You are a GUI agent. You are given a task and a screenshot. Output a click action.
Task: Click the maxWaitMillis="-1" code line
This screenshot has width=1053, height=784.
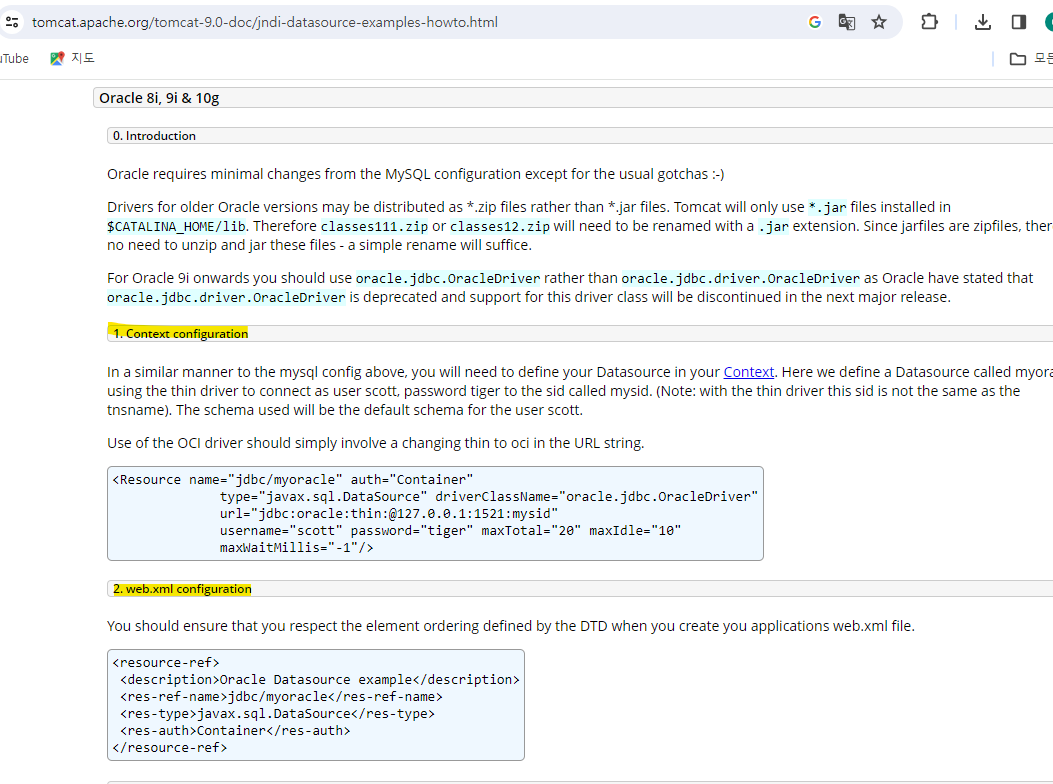tap(297, 548)
